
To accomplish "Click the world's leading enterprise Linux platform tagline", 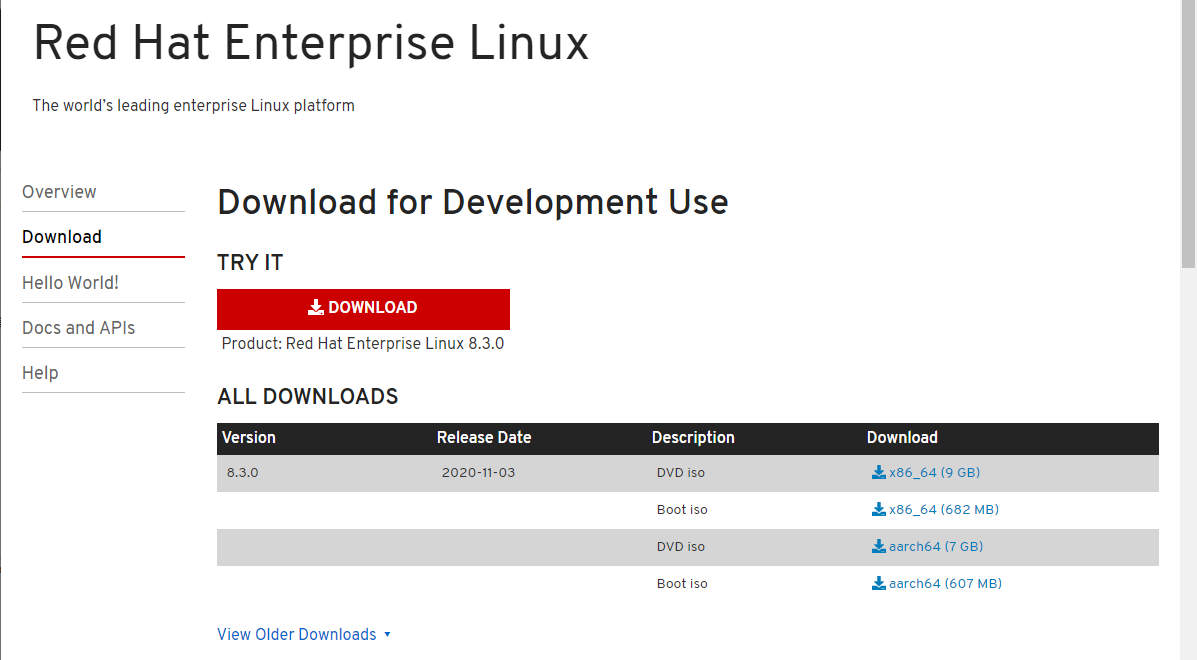I will point(193,106).
